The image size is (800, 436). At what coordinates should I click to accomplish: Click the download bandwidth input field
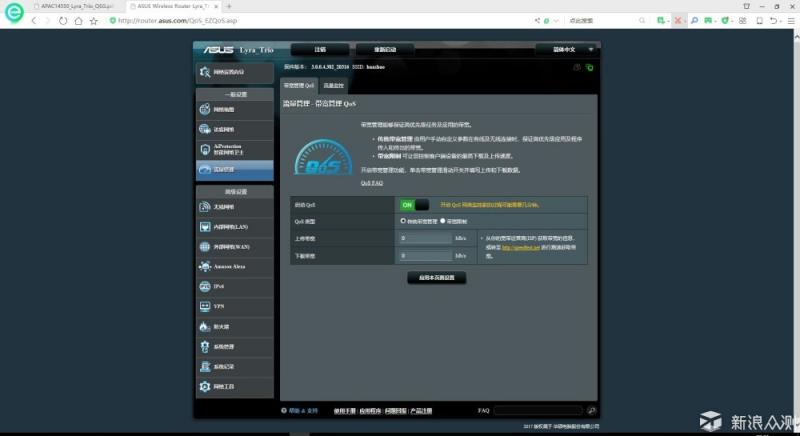(x=426, y=255)
